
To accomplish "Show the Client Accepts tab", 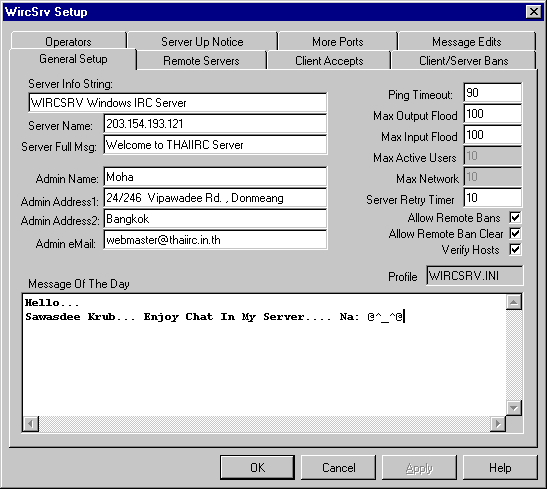I will click(329, 60).
